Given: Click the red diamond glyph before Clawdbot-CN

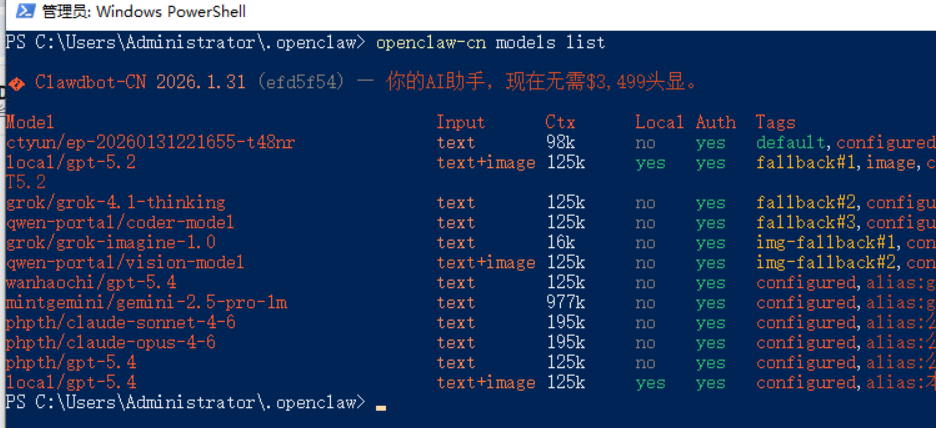Looking at the screenshot, I should pos(17,84).
